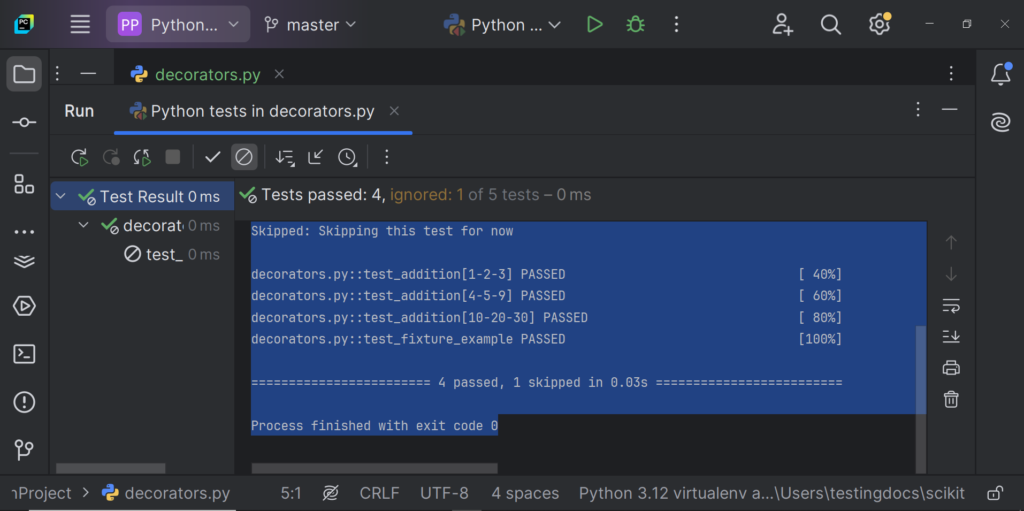Click the Python 3.12 virtualenv interpreter widget

coord(771,493)
